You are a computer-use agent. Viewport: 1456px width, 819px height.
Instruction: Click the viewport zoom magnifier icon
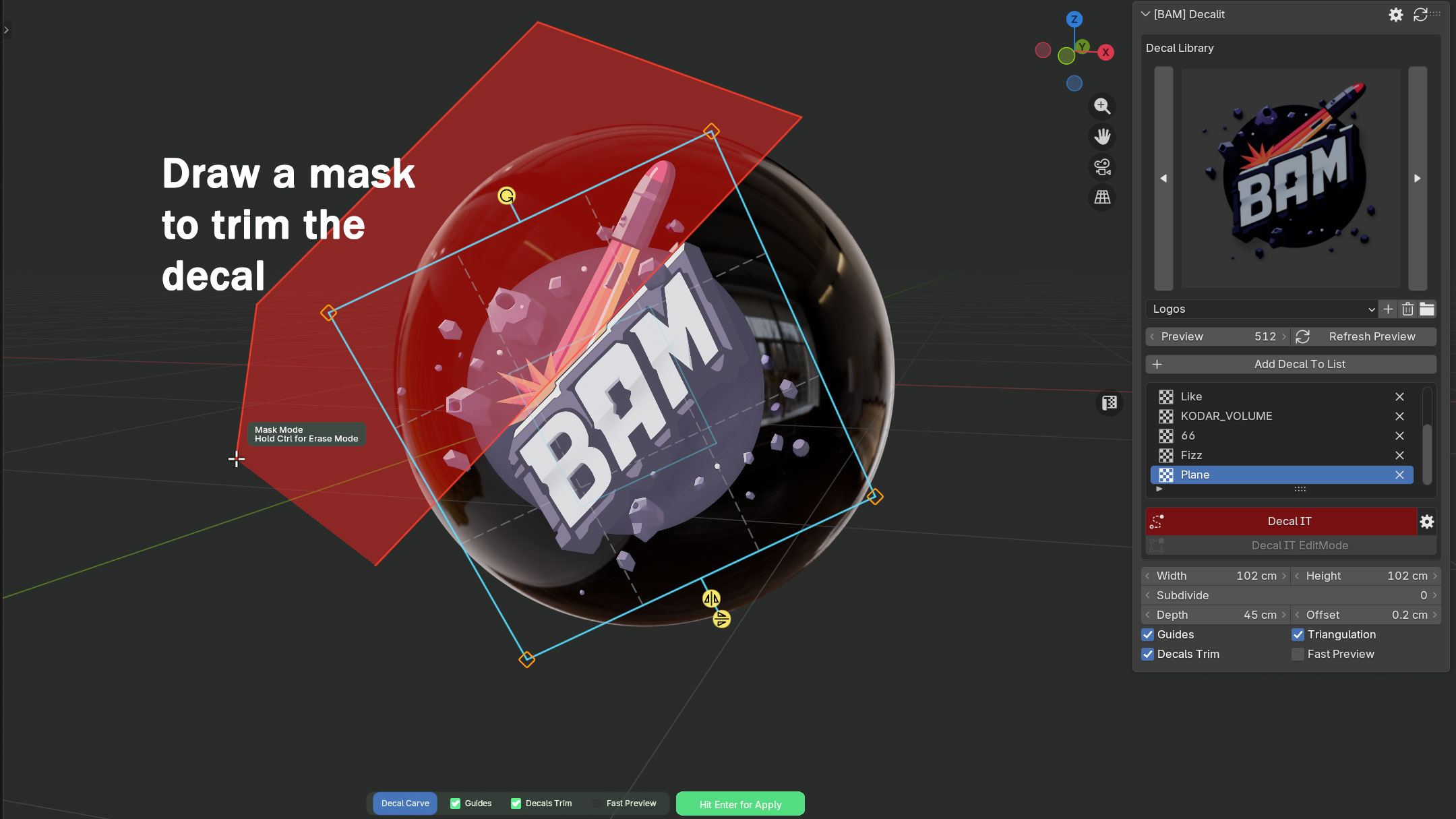tap(1102, 106)
